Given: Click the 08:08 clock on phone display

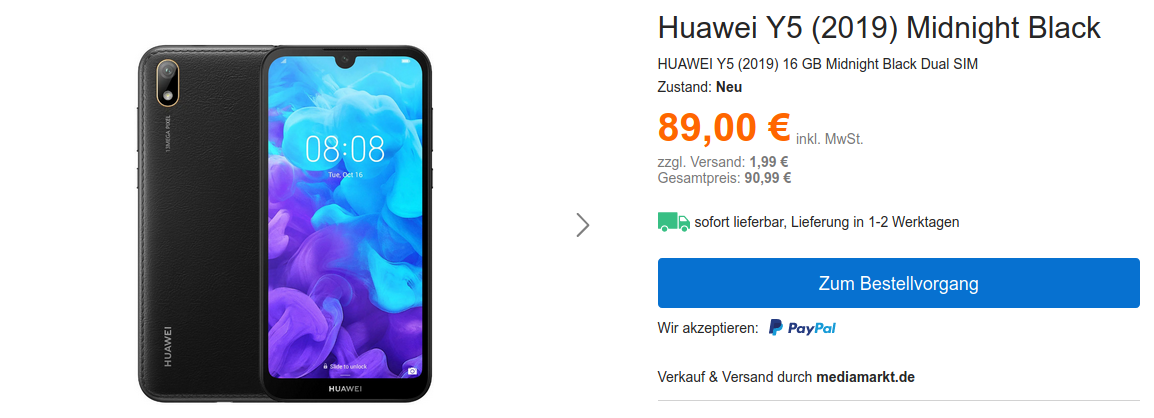Looking at the screenshot, I should [x=344, y=149].
